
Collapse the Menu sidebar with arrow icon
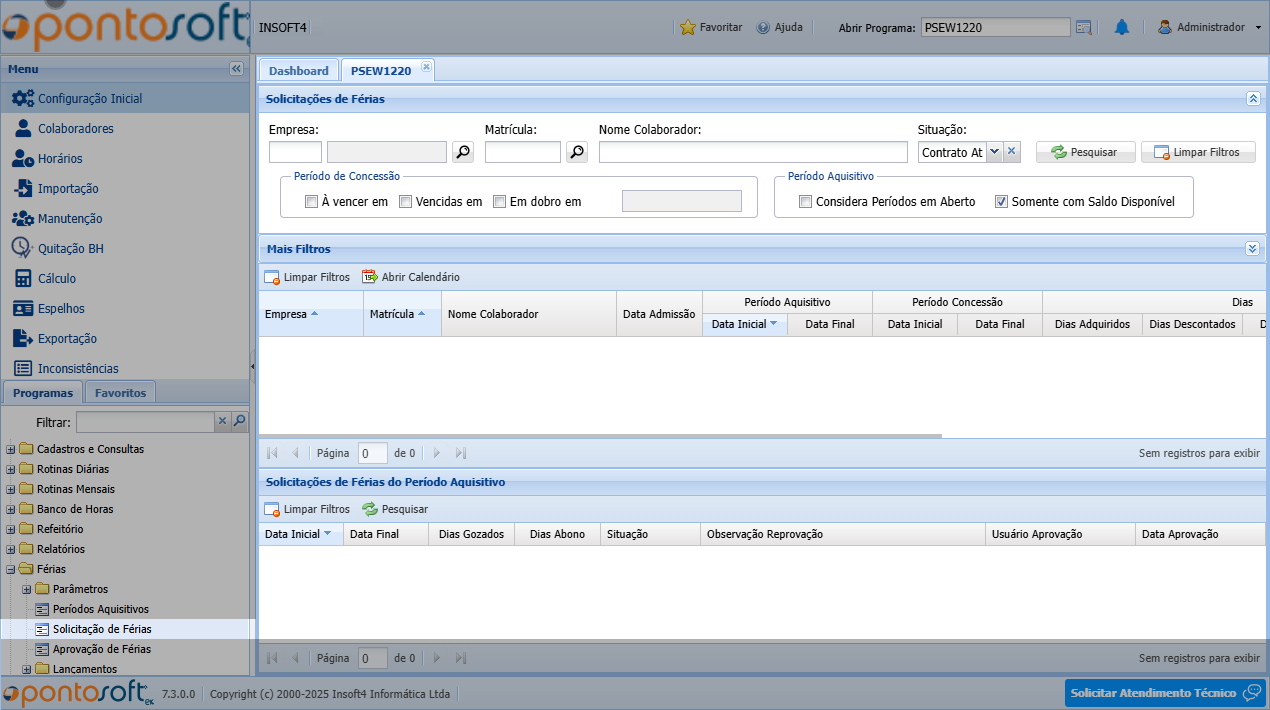click(236, 69)
